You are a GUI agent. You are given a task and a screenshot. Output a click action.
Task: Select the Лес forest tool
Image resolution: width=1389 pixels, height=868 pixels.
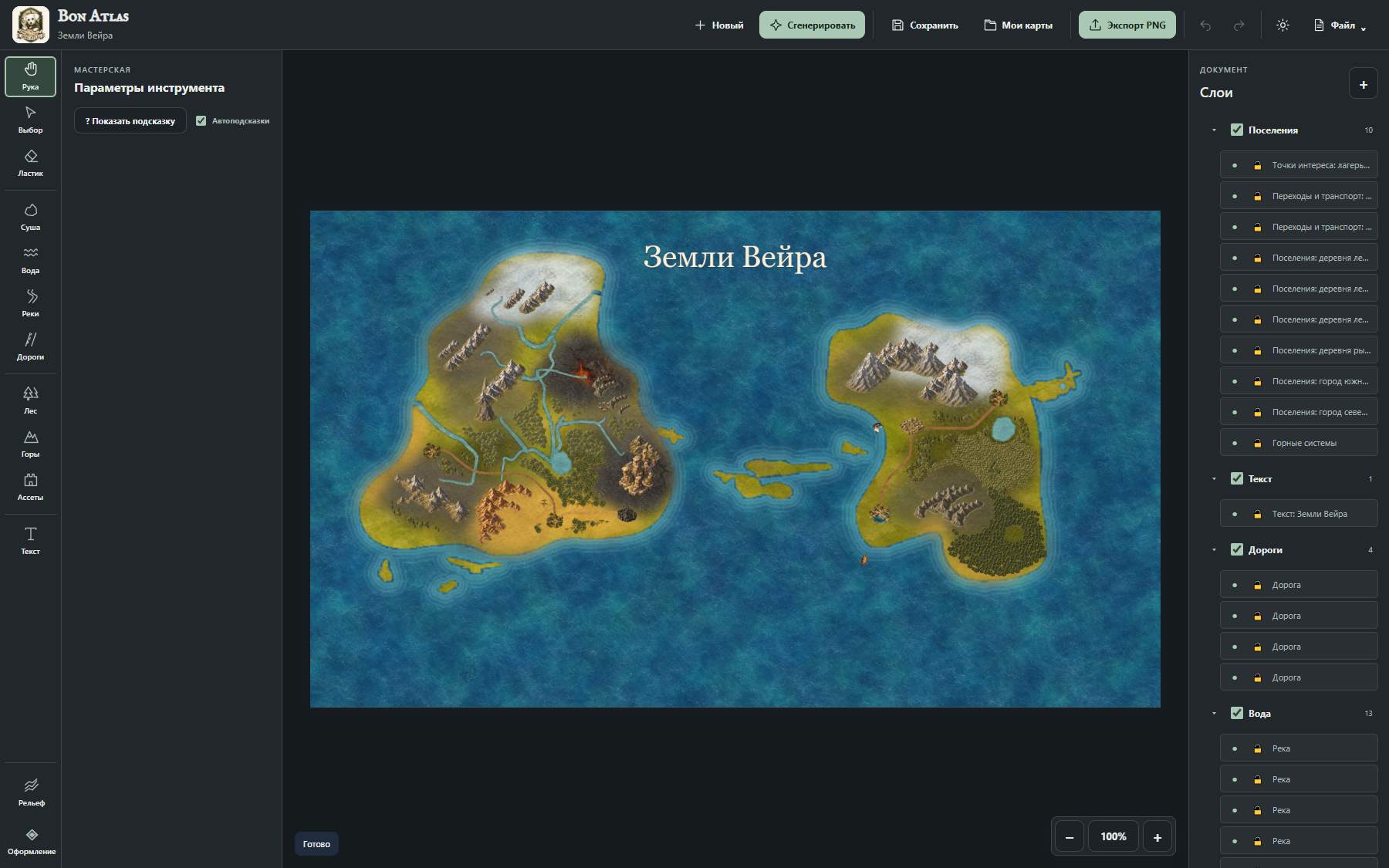(x=30, y=400)
